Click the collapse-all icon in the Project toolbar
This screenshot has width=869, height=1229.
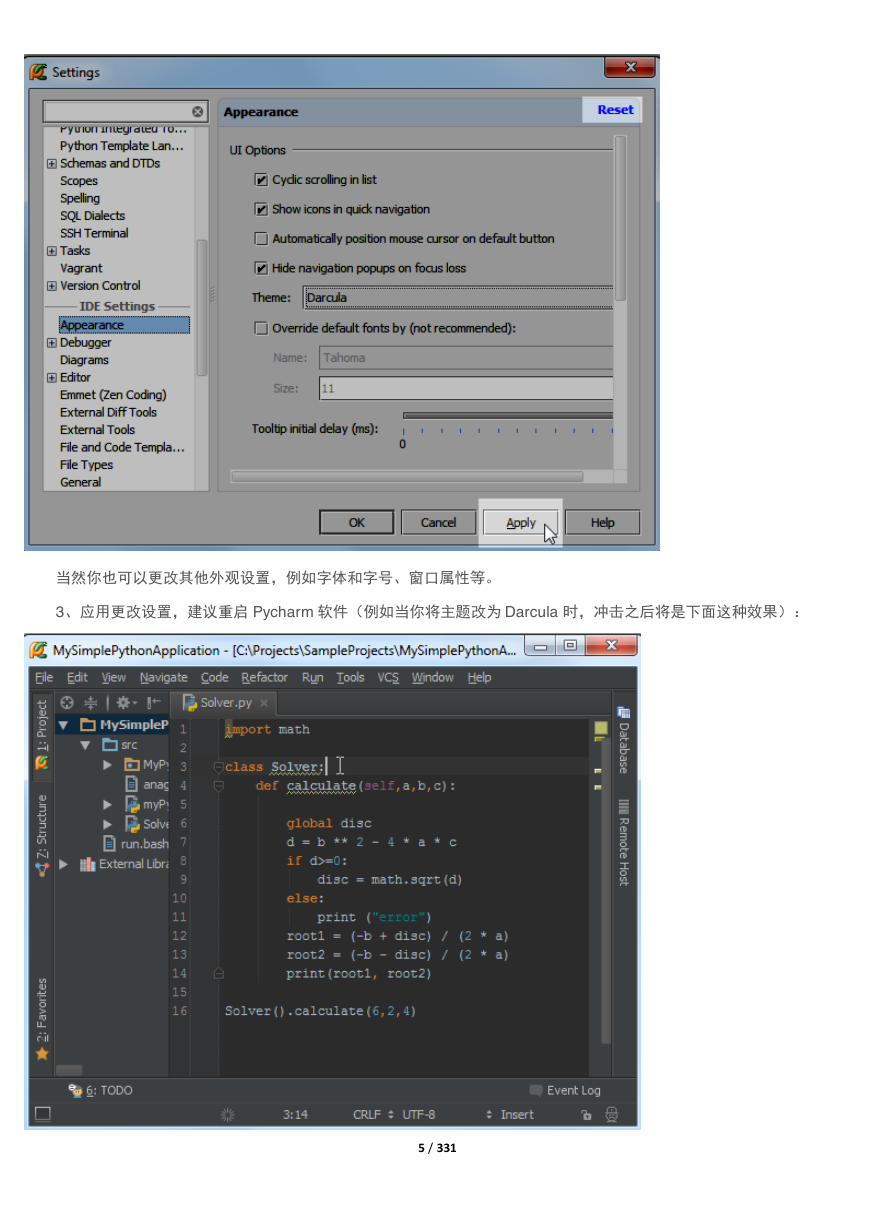tap(90, 703)
